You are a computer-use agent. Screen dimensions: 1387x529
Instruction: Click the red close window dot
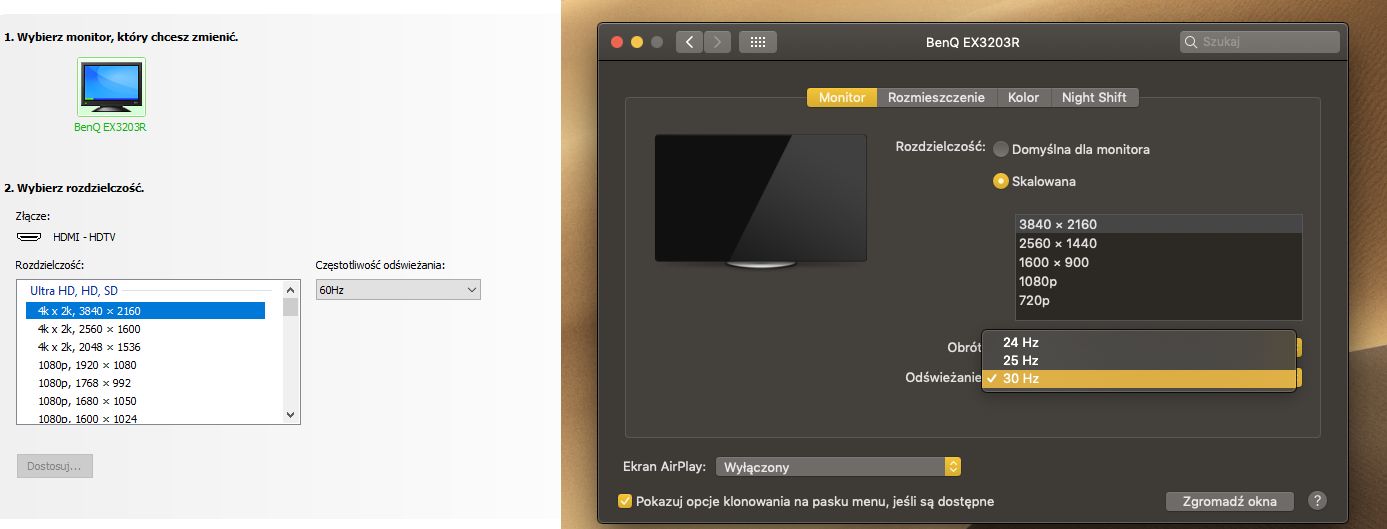(x=616, y=42)
